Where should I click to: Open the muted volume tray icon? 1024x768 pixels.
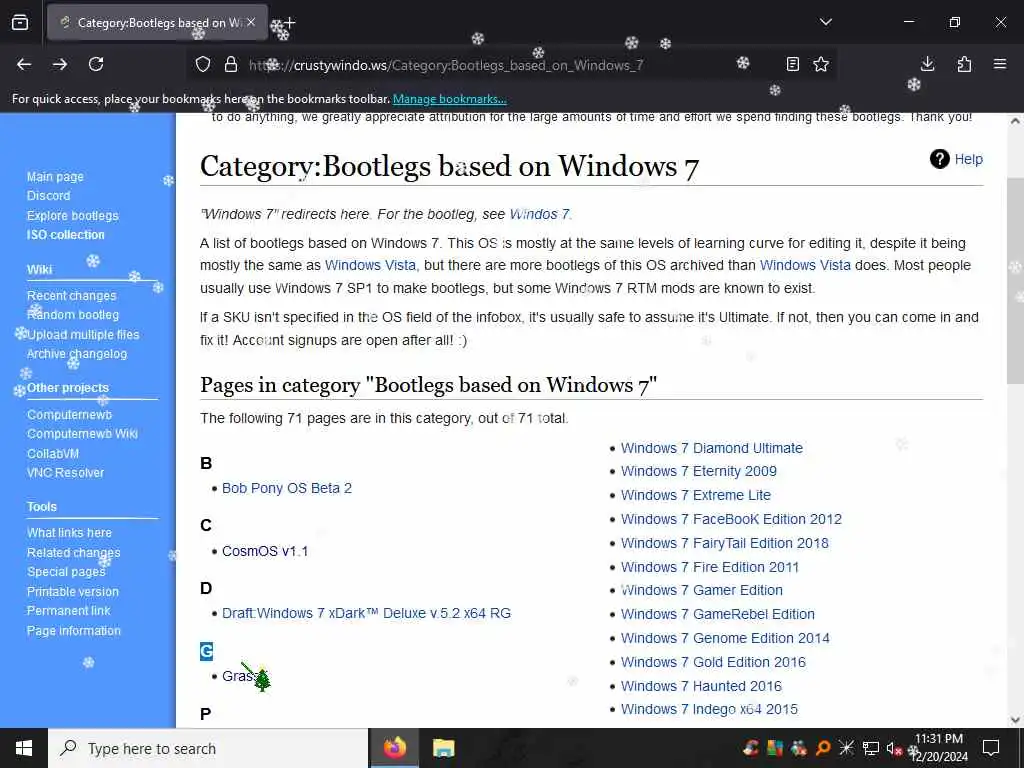894,748
